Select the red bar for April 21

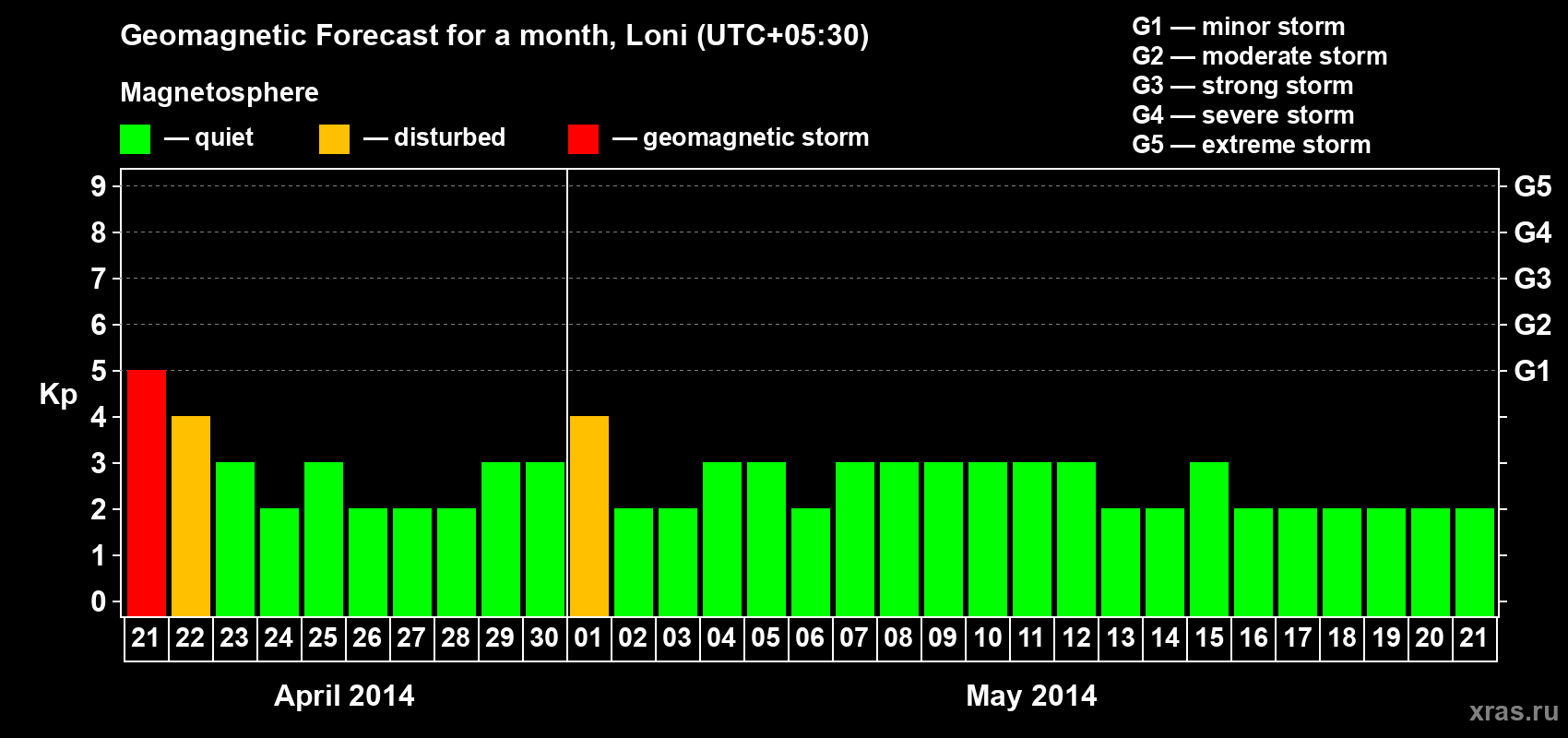point(147,494)
